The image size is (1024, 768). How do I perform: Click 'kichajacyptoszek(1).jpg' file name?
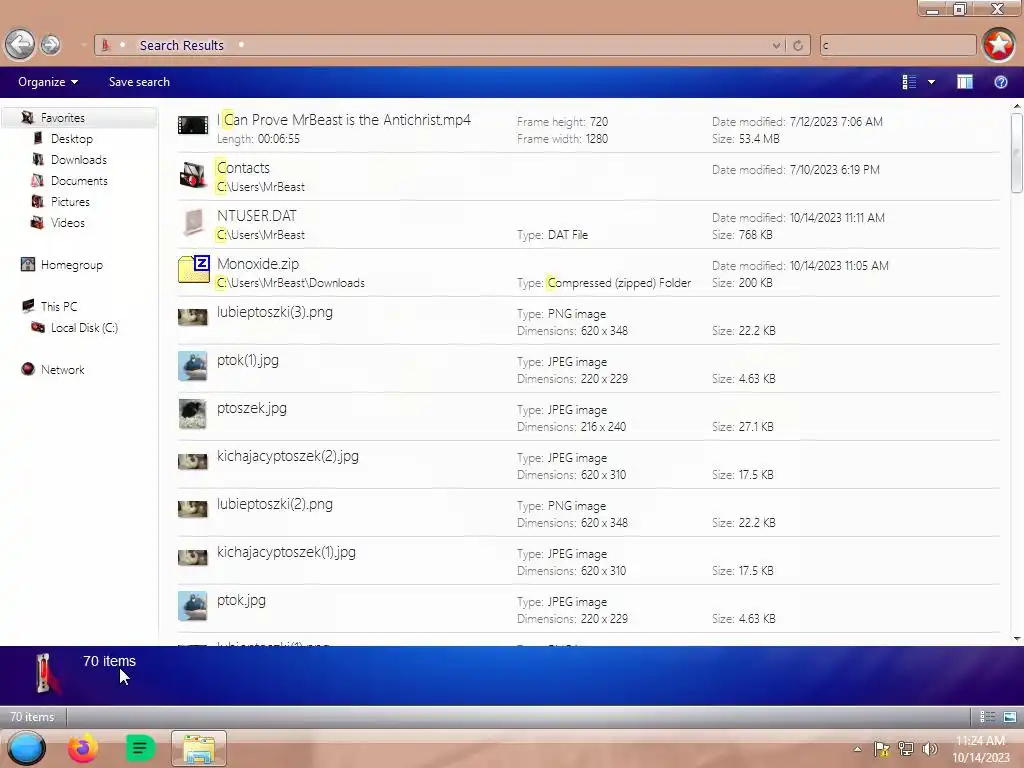click(x=287, y=552)
